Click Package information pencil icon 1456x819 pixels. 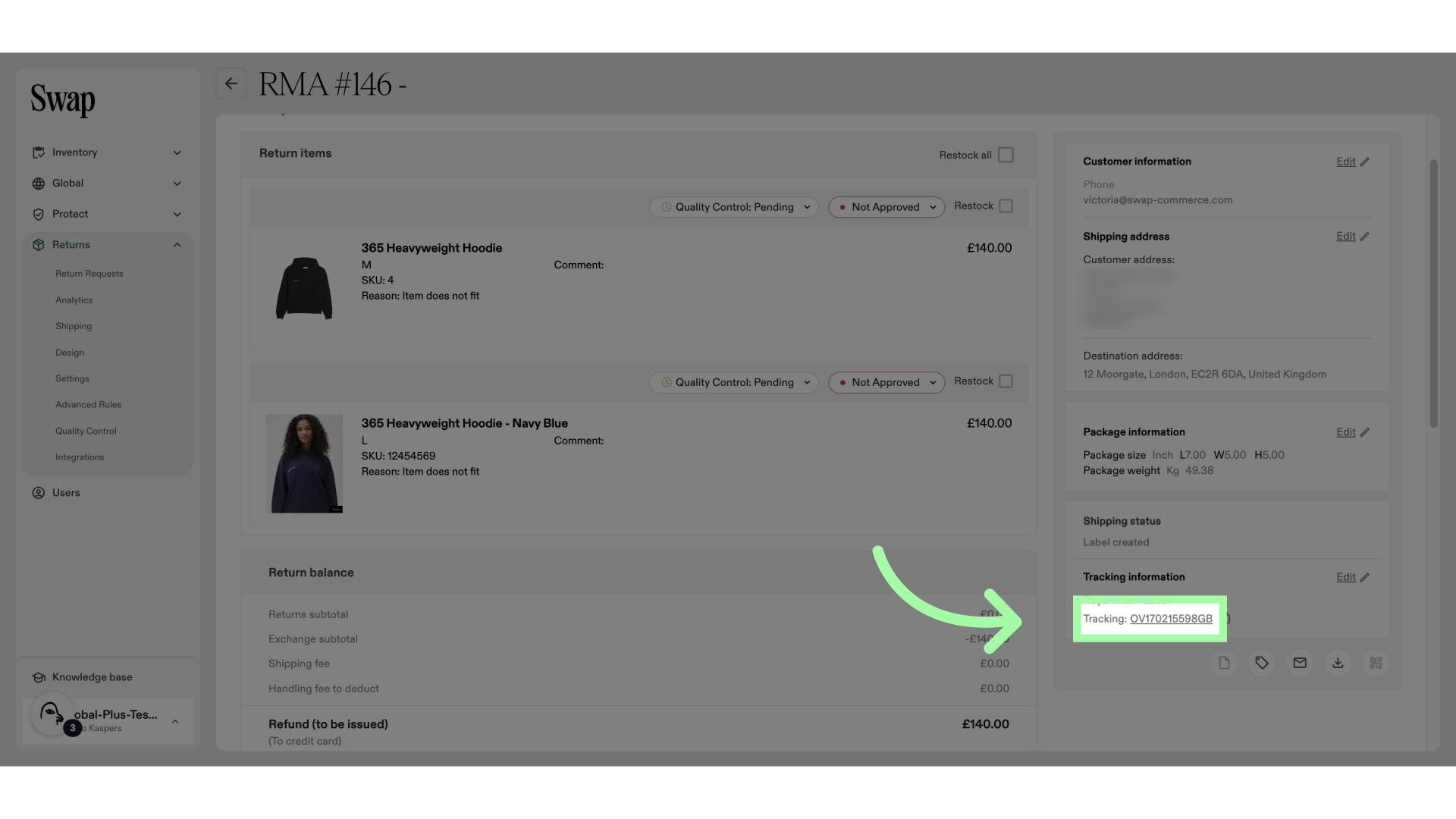[1364, 432]
